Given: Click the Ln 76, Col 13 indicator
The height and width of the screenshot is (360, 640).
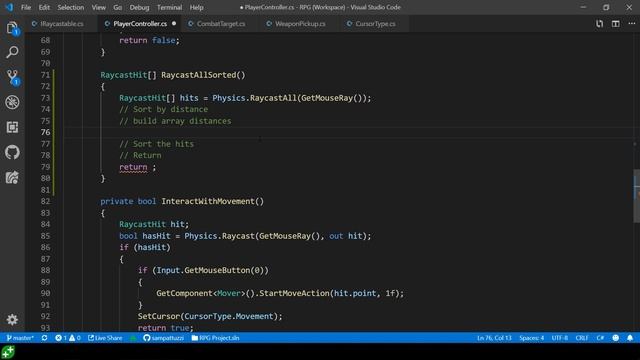Looking at the screenshot, I should pyautogui.click(x=494, y=338).
